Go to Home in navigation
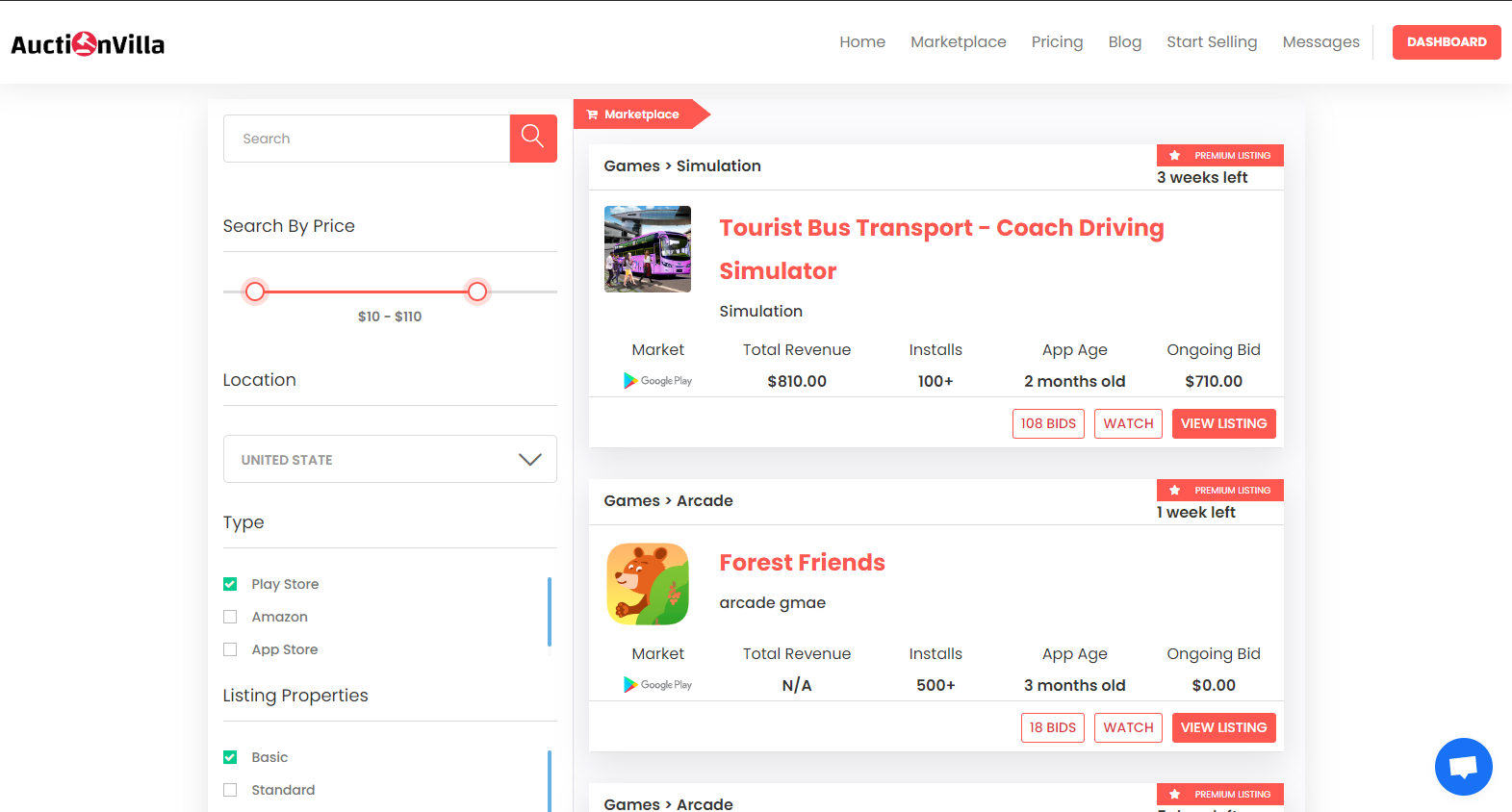Viewport: 1512px width, 812px height. tap(862, 42)
